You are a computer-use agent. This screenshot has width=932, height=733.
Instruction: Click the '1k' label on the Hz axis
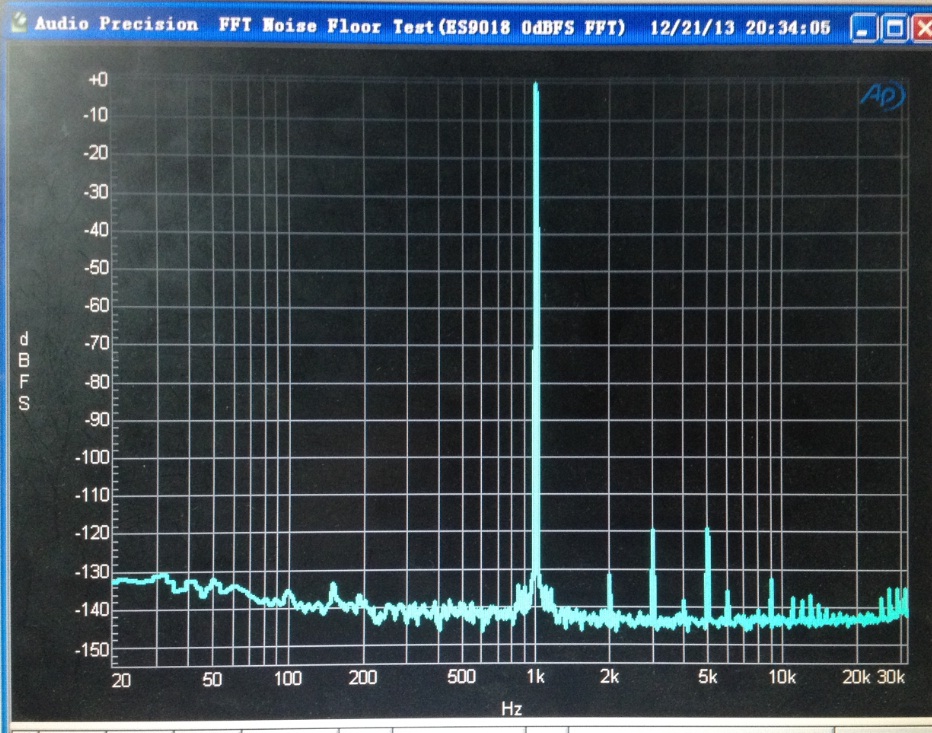point(536,677)
